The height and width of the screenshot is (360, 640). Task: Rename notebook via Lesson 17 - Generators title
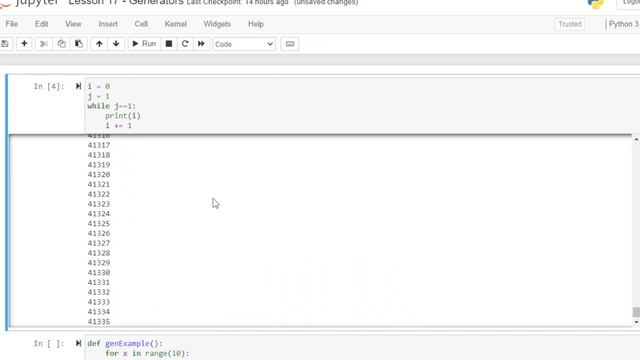coord(126,2)
